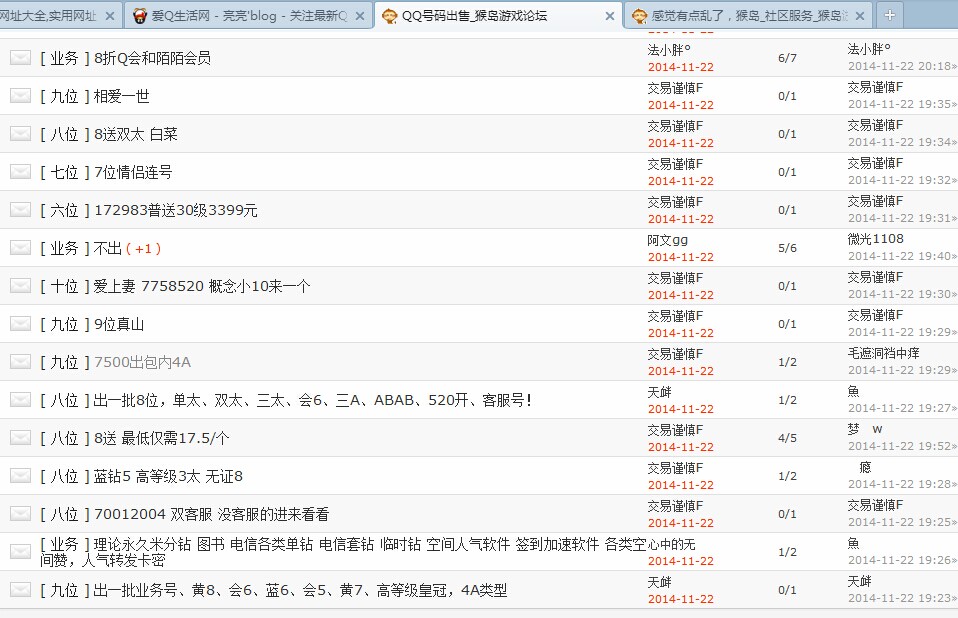Open thread 7500出包内4A
The width and height of the screenshot is (958, 618).
coord(142,362)
